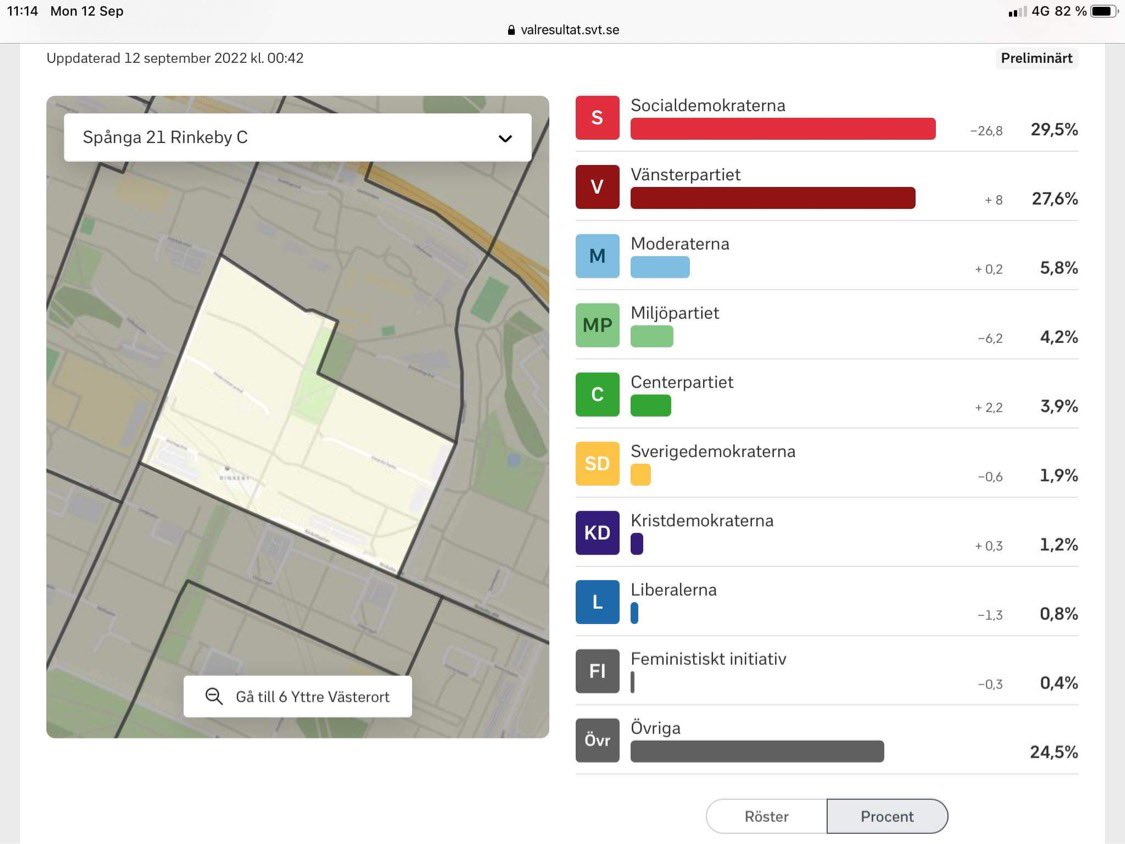Click the red Socialdemokraterna result bar

pyautogui.click(x=782, y=128)
